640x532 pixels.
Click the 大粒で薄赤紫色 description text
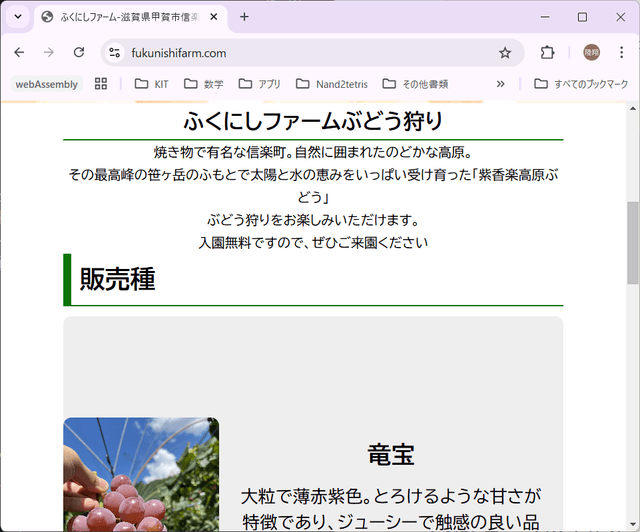point(391,509)
